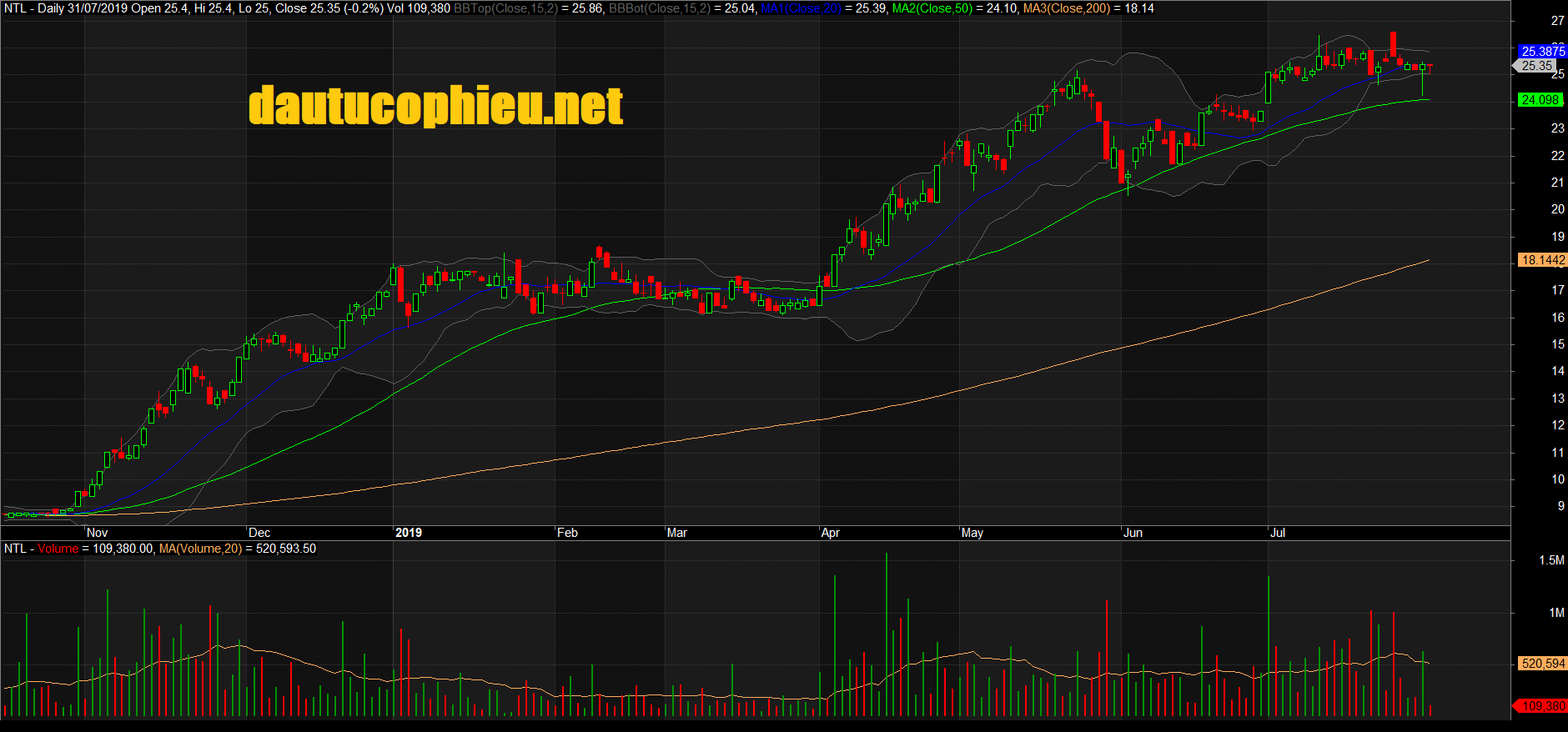Click the 2019 year label on time axis

coord(409,533)
